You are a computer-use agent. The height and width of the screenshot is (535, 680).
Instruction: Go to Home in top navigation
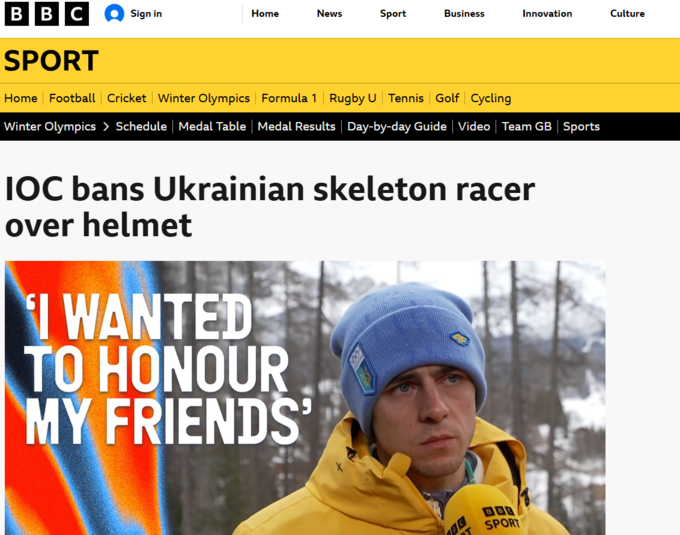265,14
